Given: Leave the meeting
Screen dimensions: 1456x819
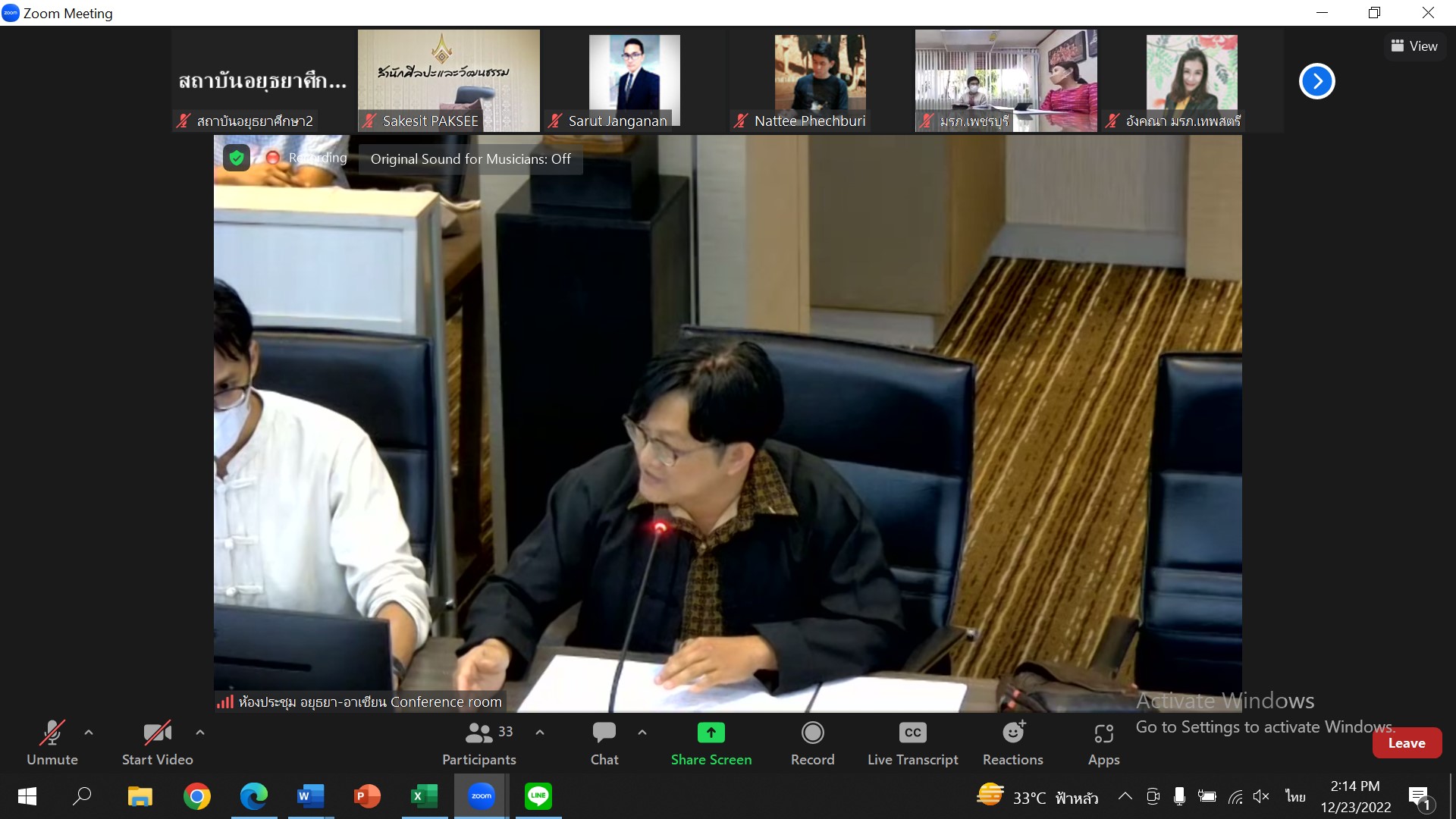Looking at the screenshot, I should point(1407,743).
